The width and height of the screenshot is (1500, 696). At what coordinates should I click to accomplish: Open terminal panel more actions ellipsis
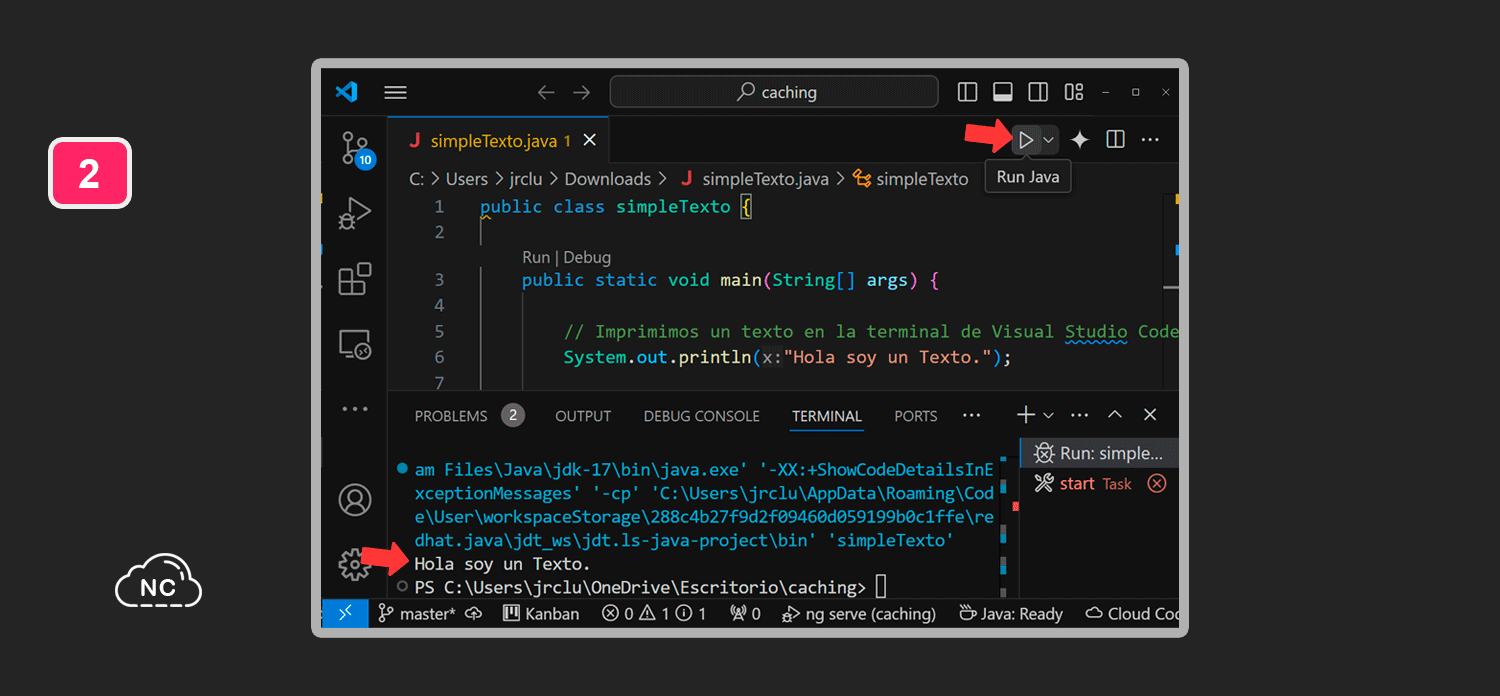[1080, 415]
